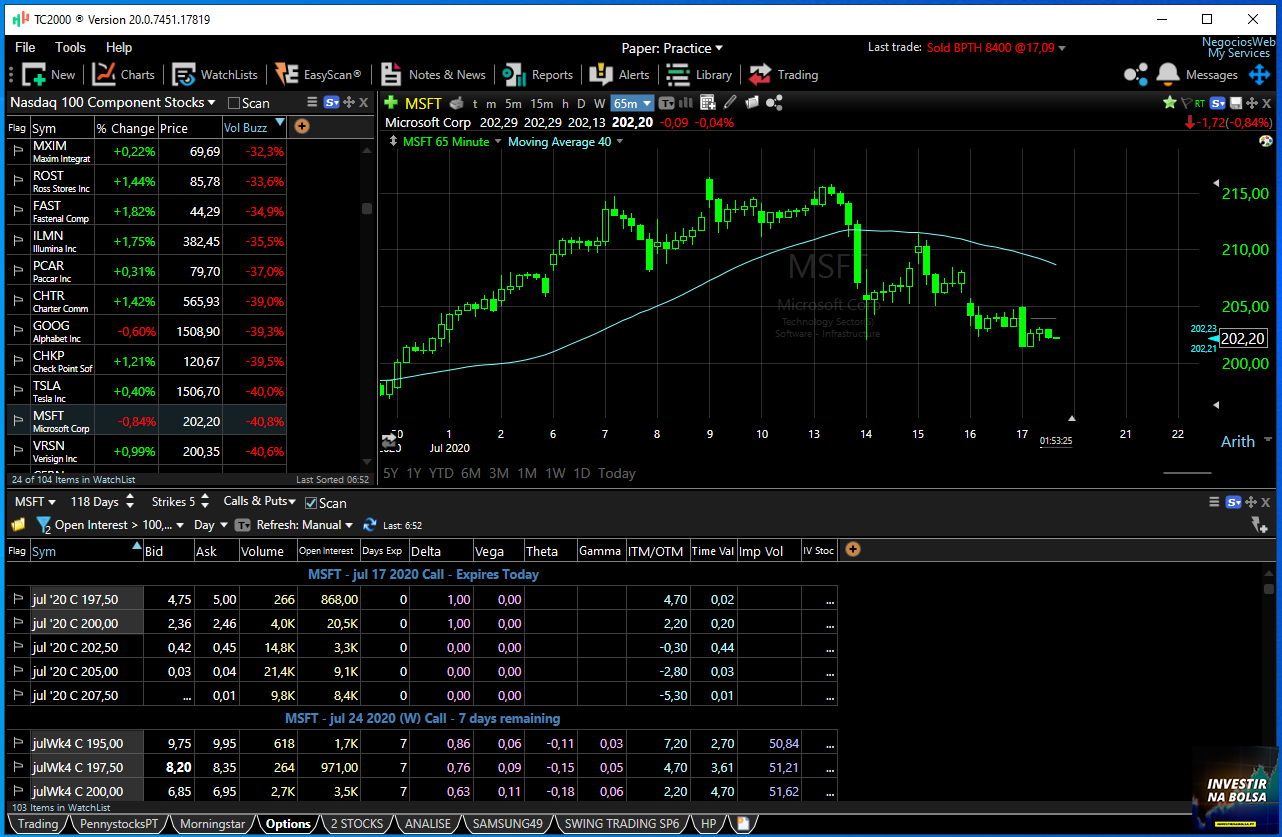Click the filter funnel icon in options panel
The height and width of the screenshot is (837, 1282).
[x=44, y=525]
